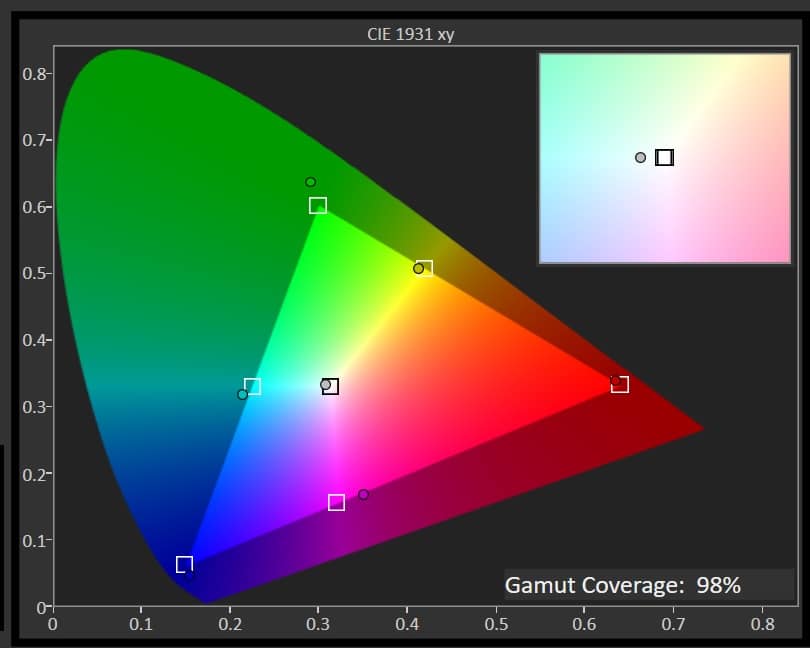Click the 0.7 label on the vertical axis

(x=34, y=140)
